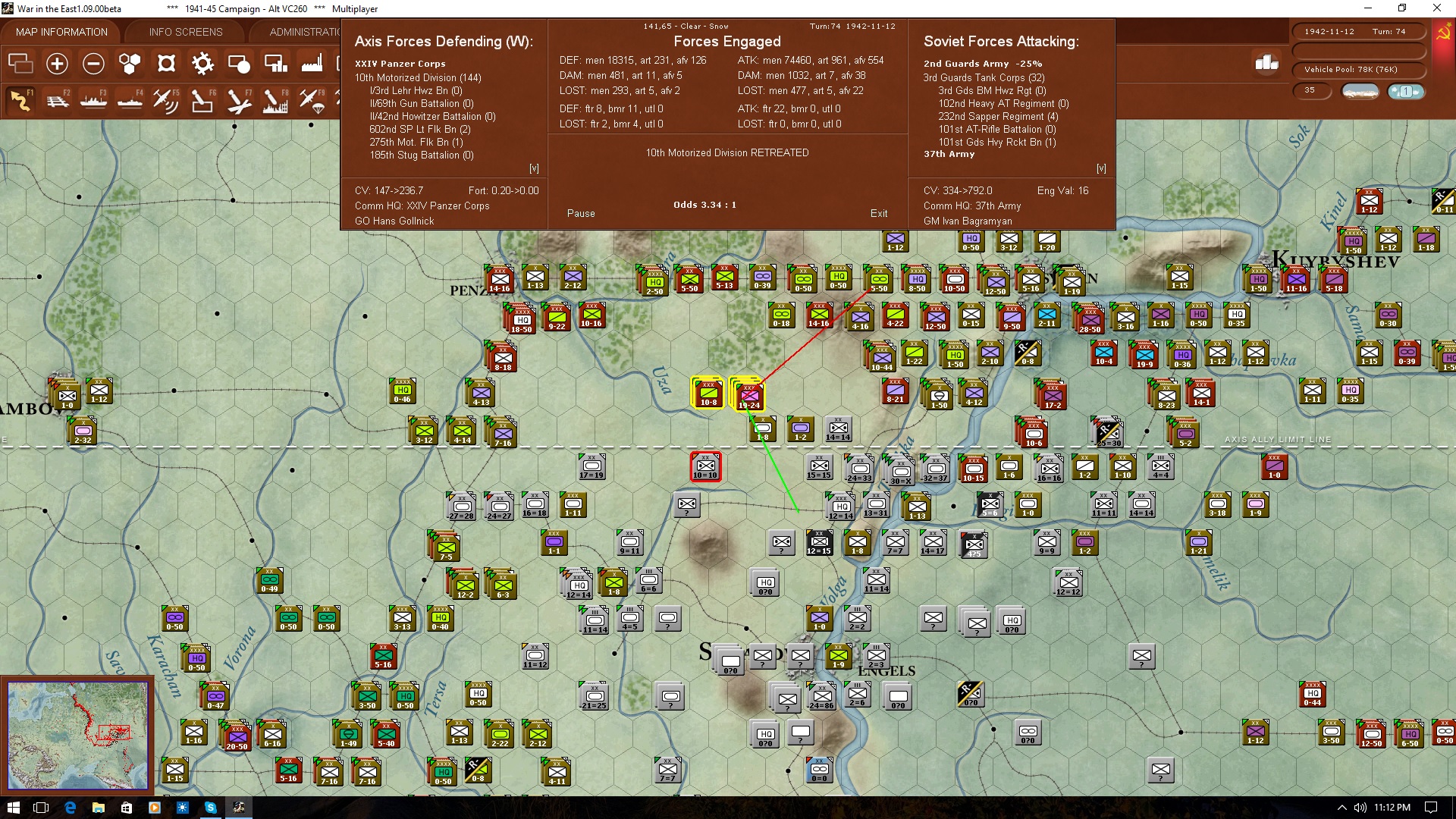Select 185th Stug Battalion (0) entry
Image resolution: width=1456 pixels, height=819 pixels.
point(422,155)
